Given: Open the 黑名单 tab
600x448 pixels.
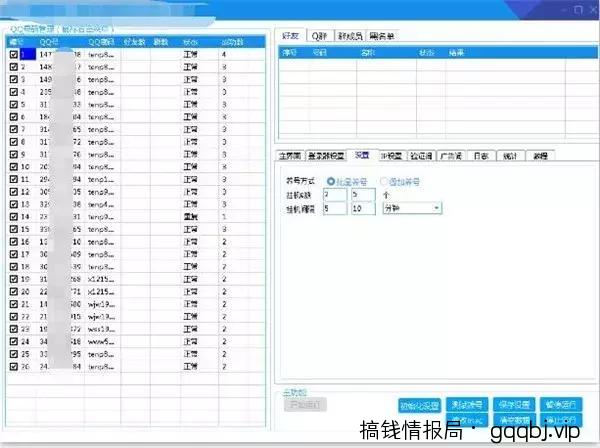Looking at the screenshot, I should pos(382,36).
